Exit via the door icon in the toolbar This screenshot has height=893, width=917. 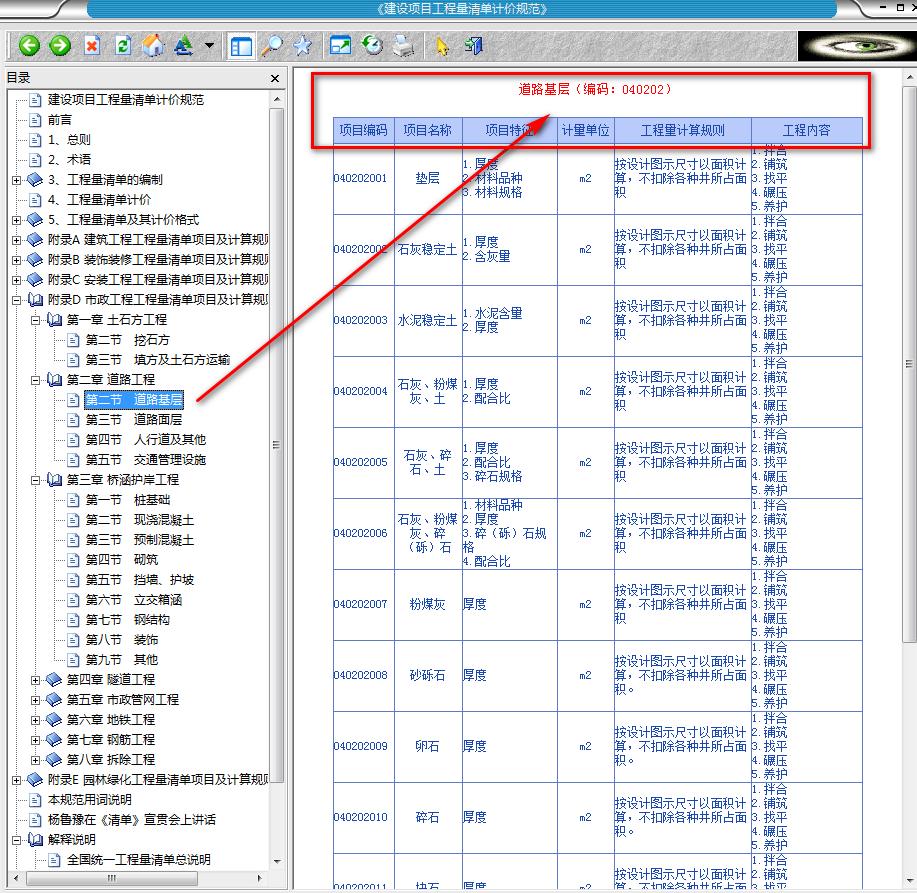point(473,46)
